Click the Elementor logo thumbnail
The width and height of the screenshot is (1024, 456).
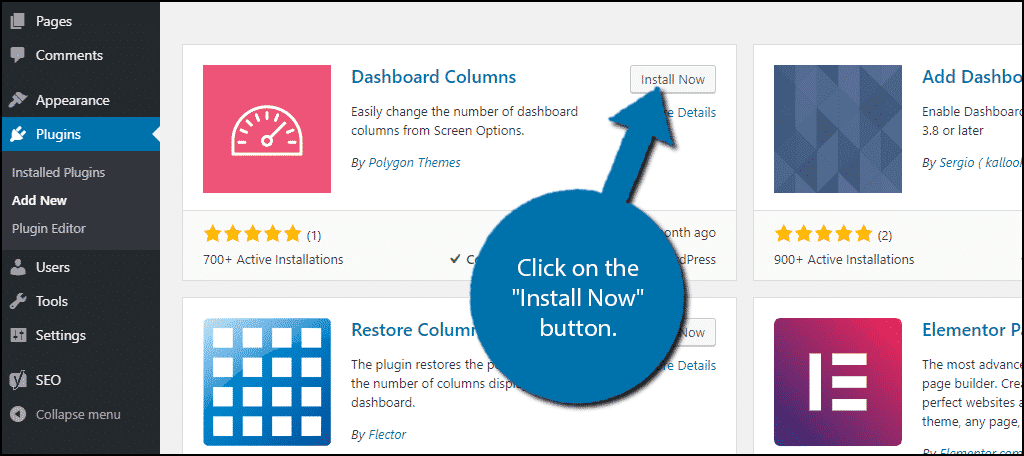pyautogui.click(x=838, y=382)
